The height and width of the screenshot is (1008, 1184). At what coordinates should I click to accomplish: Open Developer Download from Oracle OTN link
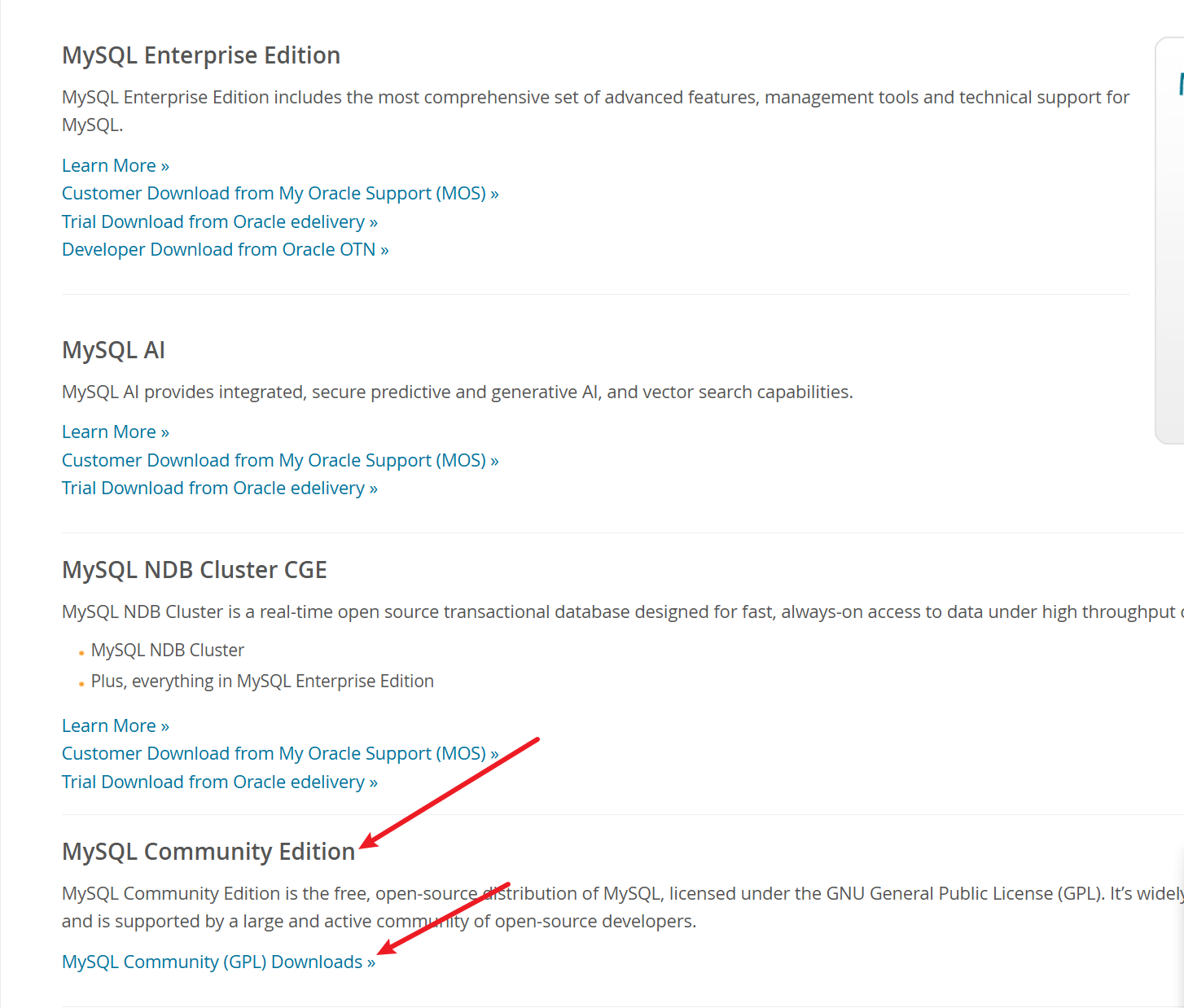[226, 249]
